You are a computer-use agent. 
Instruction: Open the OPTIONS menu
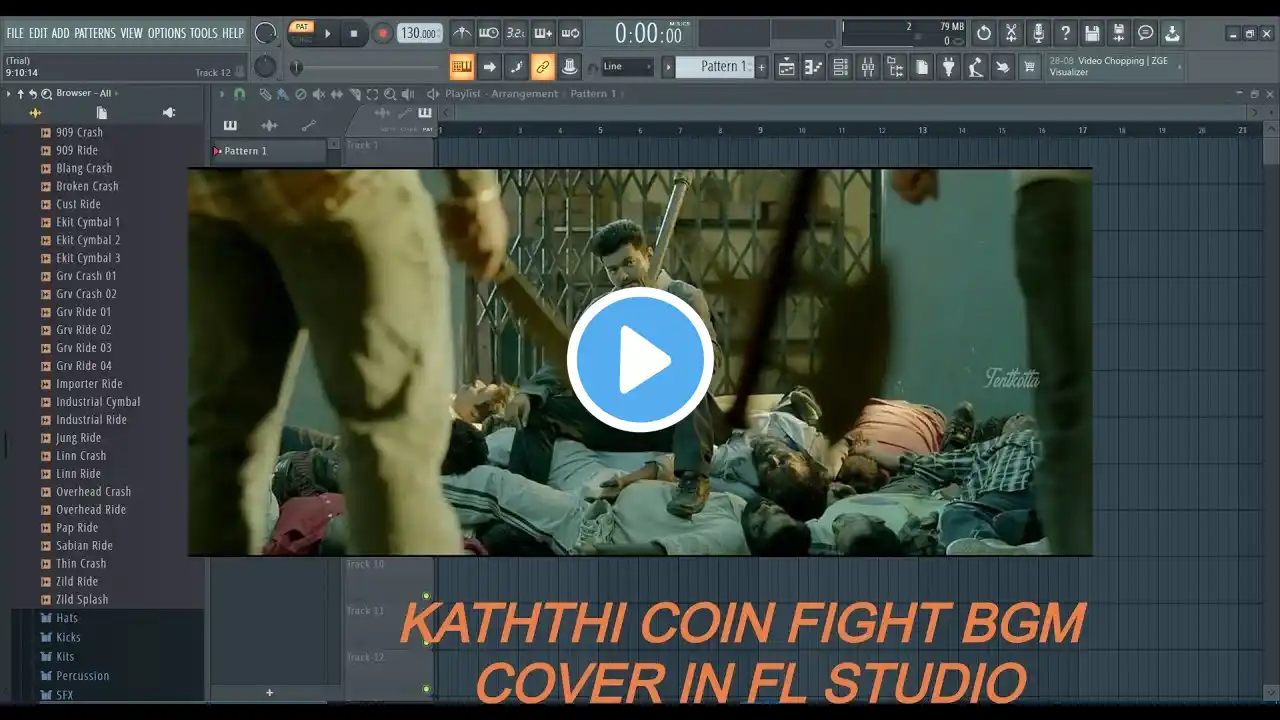click(167, 33)
